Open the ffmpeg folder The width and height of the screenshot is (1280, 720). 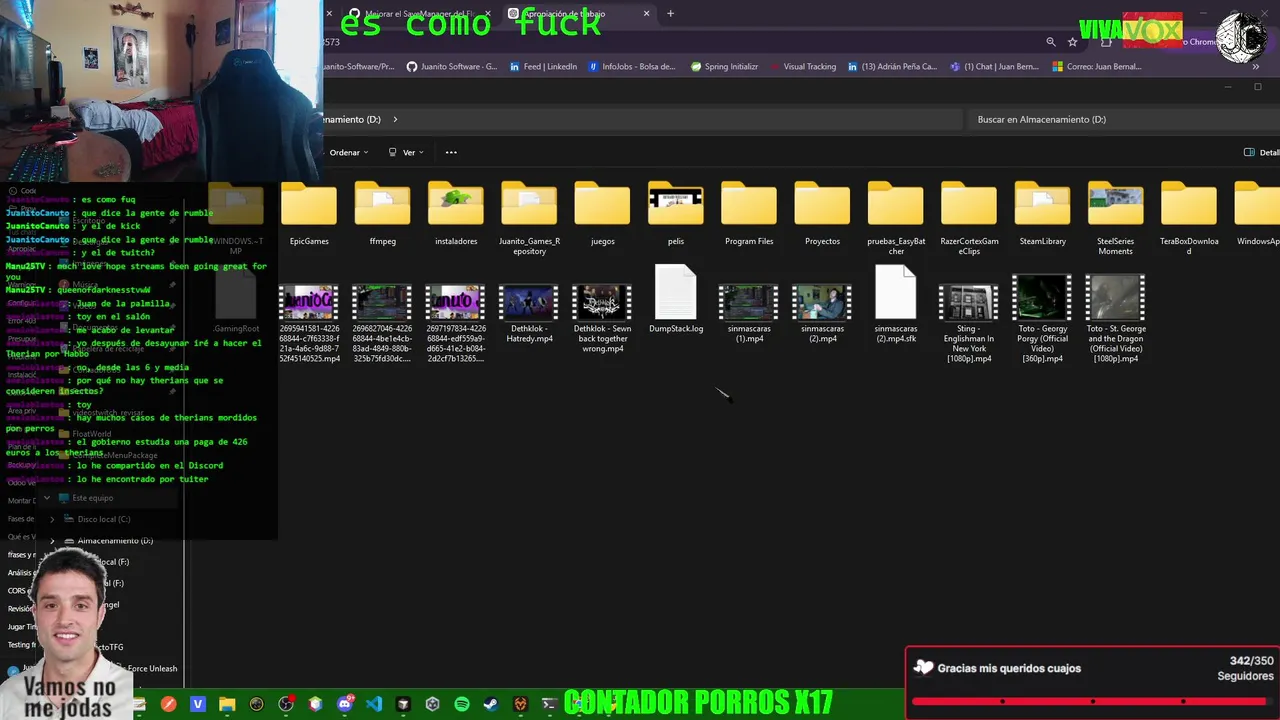pyautogui.click(x=382, y=212)
